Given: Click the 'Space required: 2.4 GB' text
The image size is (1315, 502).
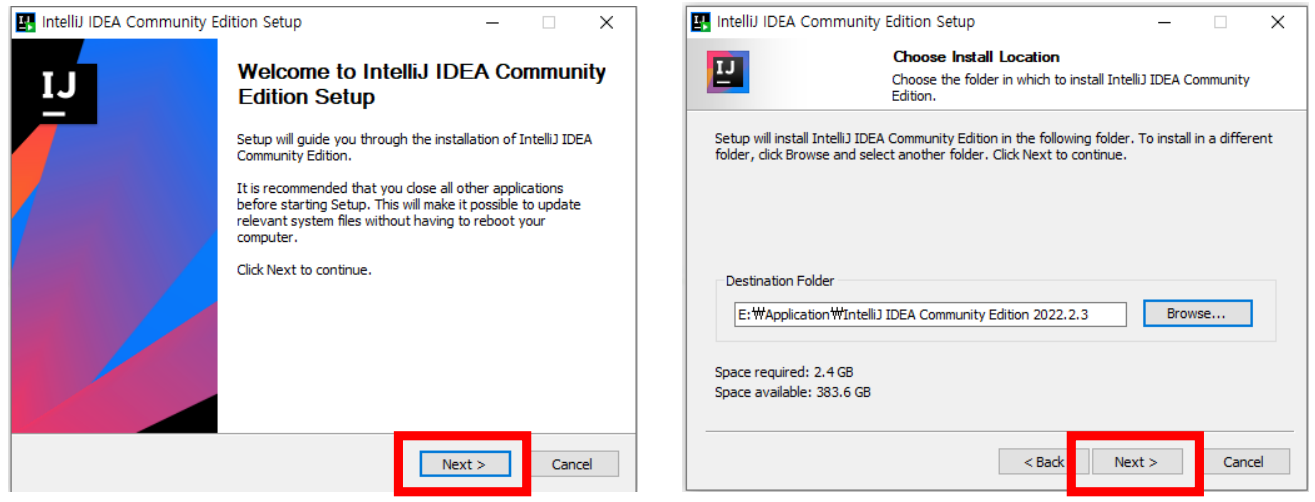Looking at the screenshot, I should [784, 373].
